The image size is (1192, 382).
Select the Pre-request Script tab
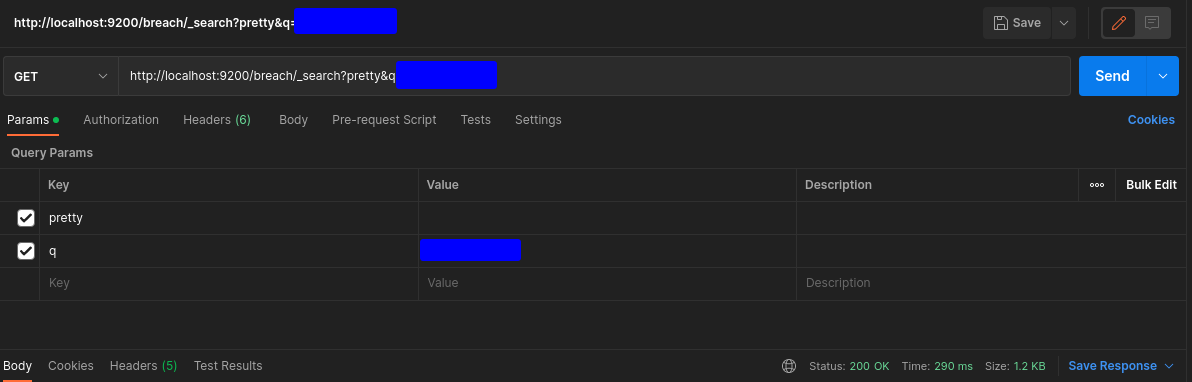(384, 120)
